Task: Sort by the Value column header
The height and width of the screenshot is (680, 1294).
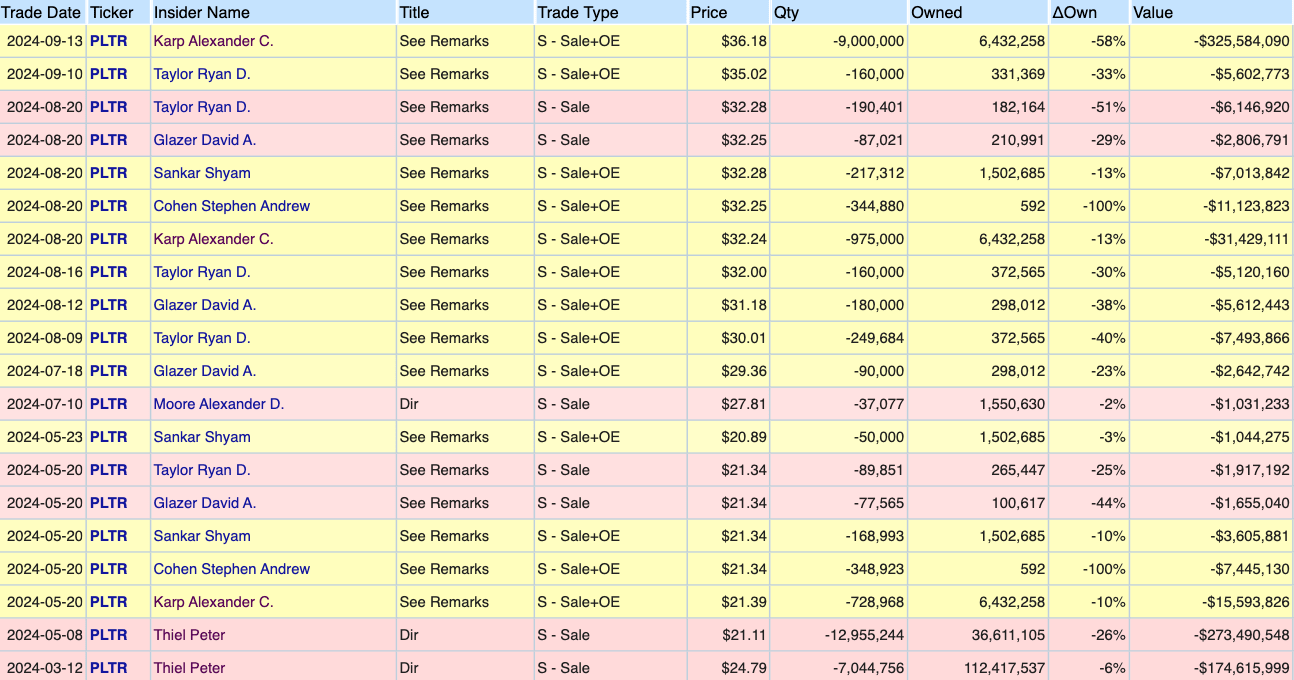Action: click(x=1153, y=13)
